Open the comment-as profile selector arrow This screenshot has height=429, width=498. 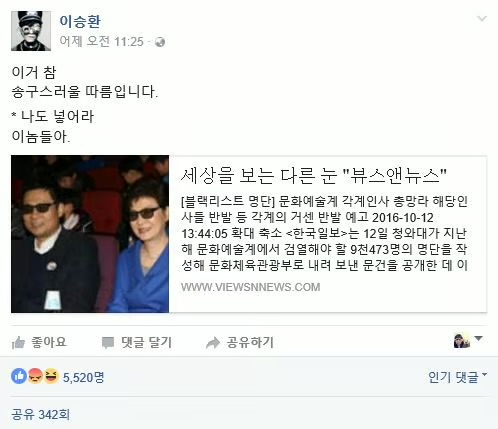(478, 339)
